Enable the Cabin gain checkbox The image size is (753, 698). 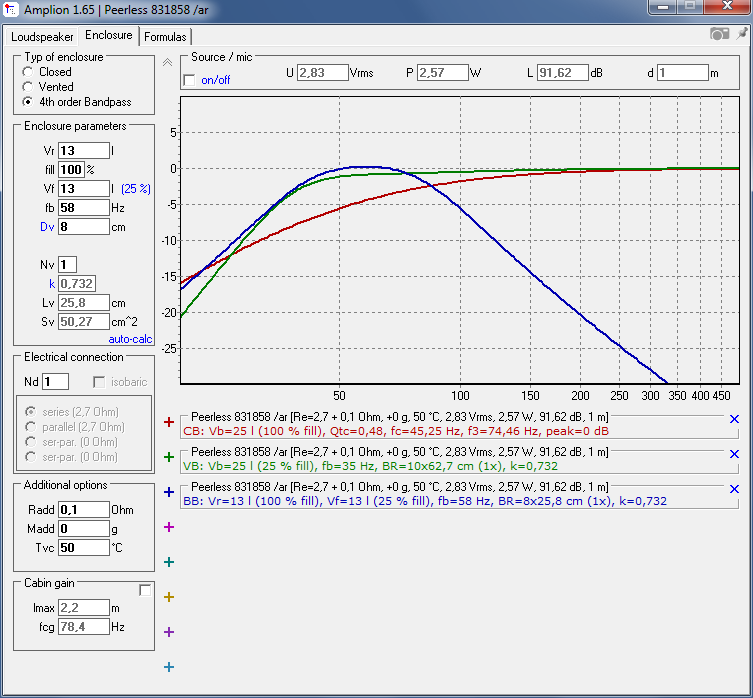[145, 590]
